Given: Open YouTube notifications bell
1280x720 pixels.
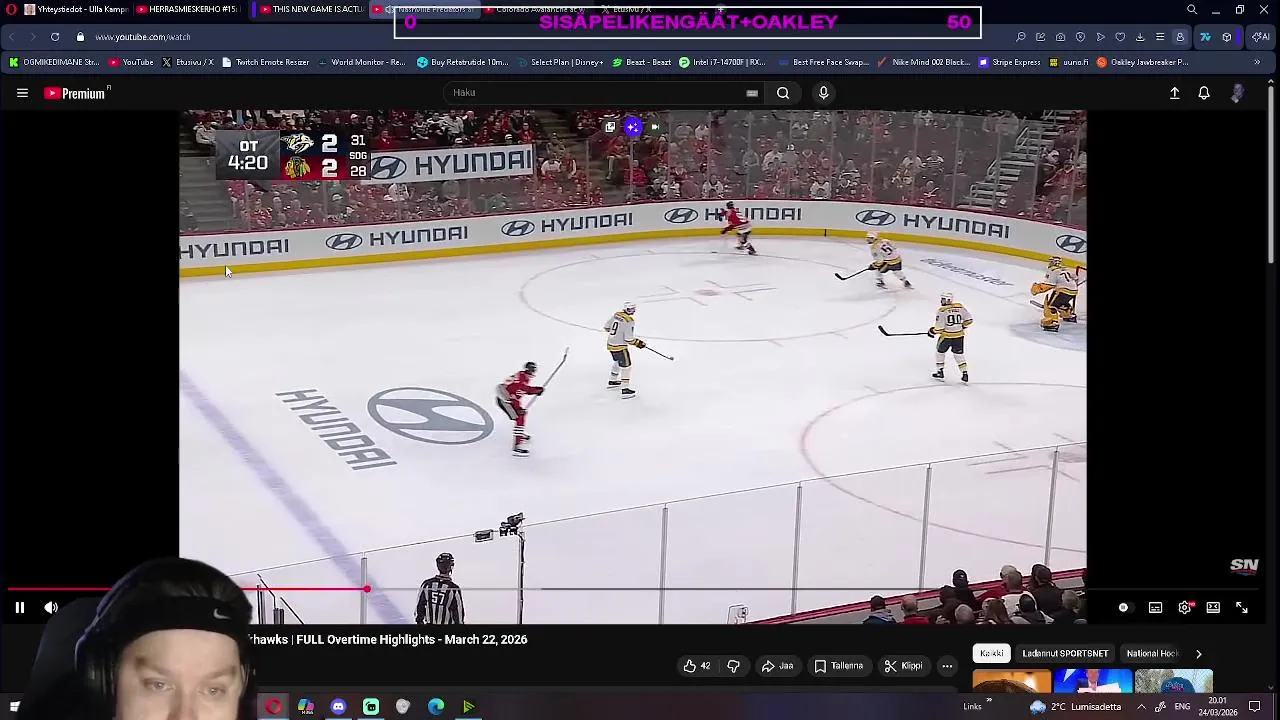Looking at the screenshot, I should tap(1204, 93).
